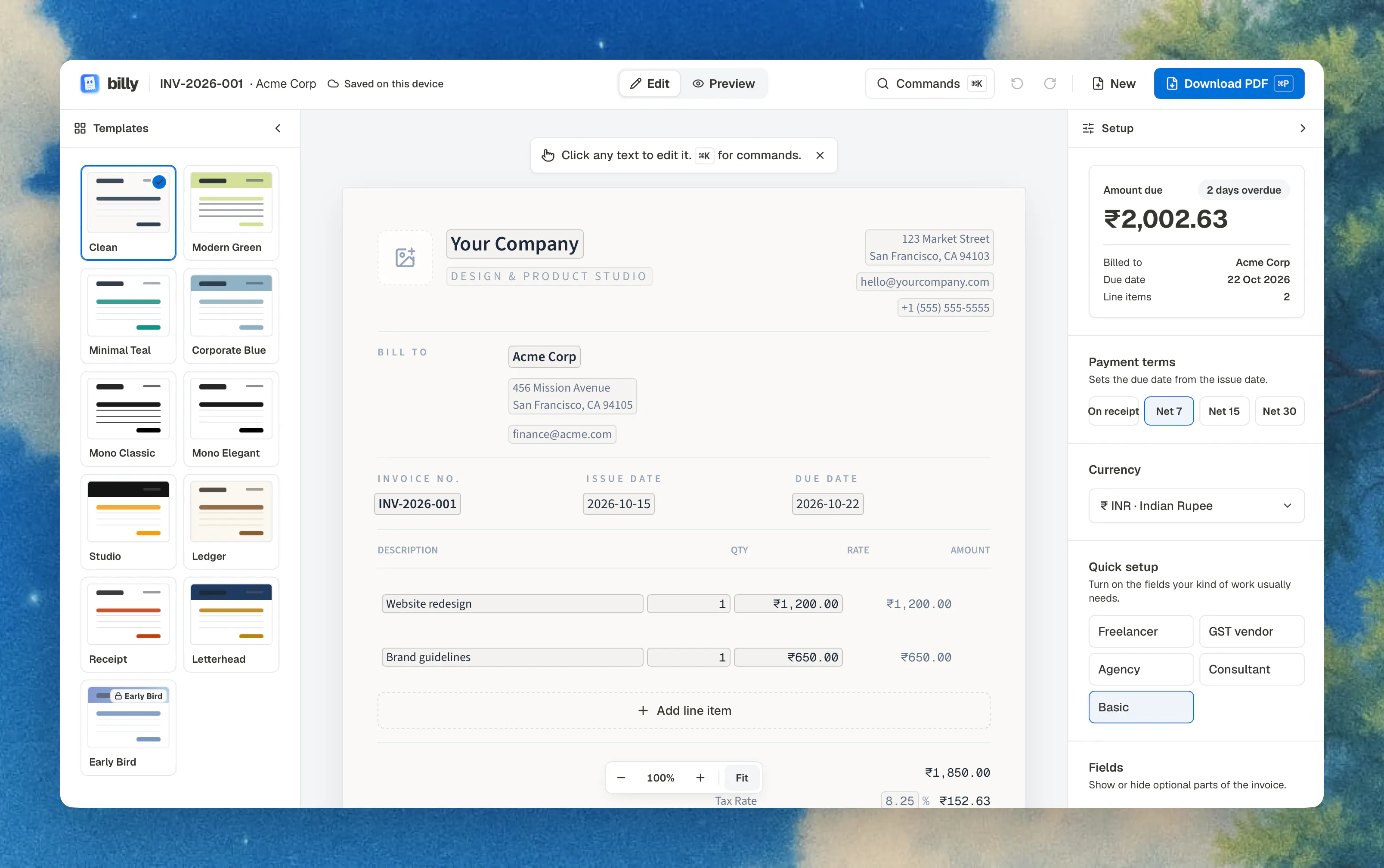
Task: Click the pointing hand hint icon
Action: click(x=548, y=155)
